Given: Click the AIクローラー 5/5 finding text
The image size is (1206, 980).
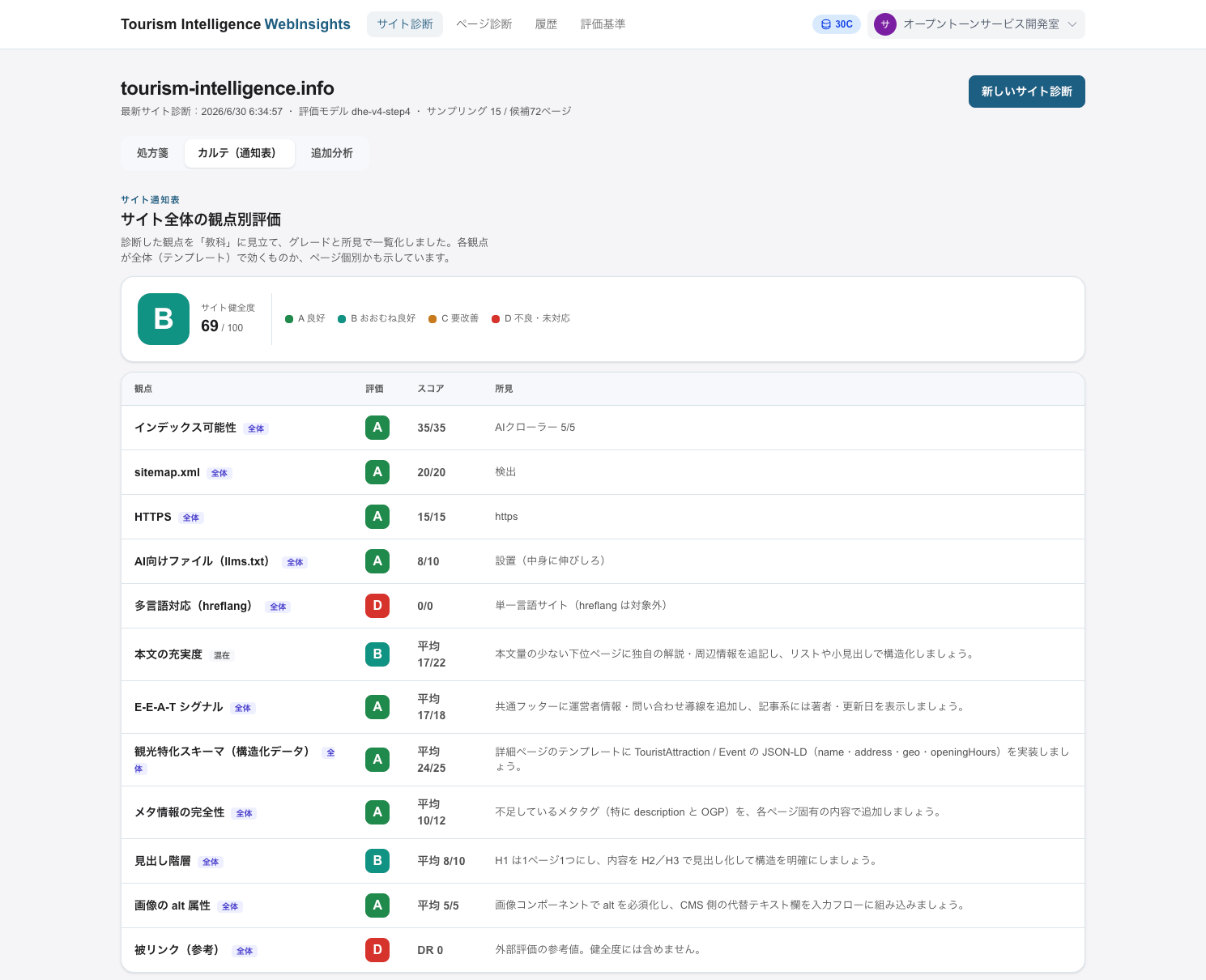Looking at the screenshot, I should (535, 428).
